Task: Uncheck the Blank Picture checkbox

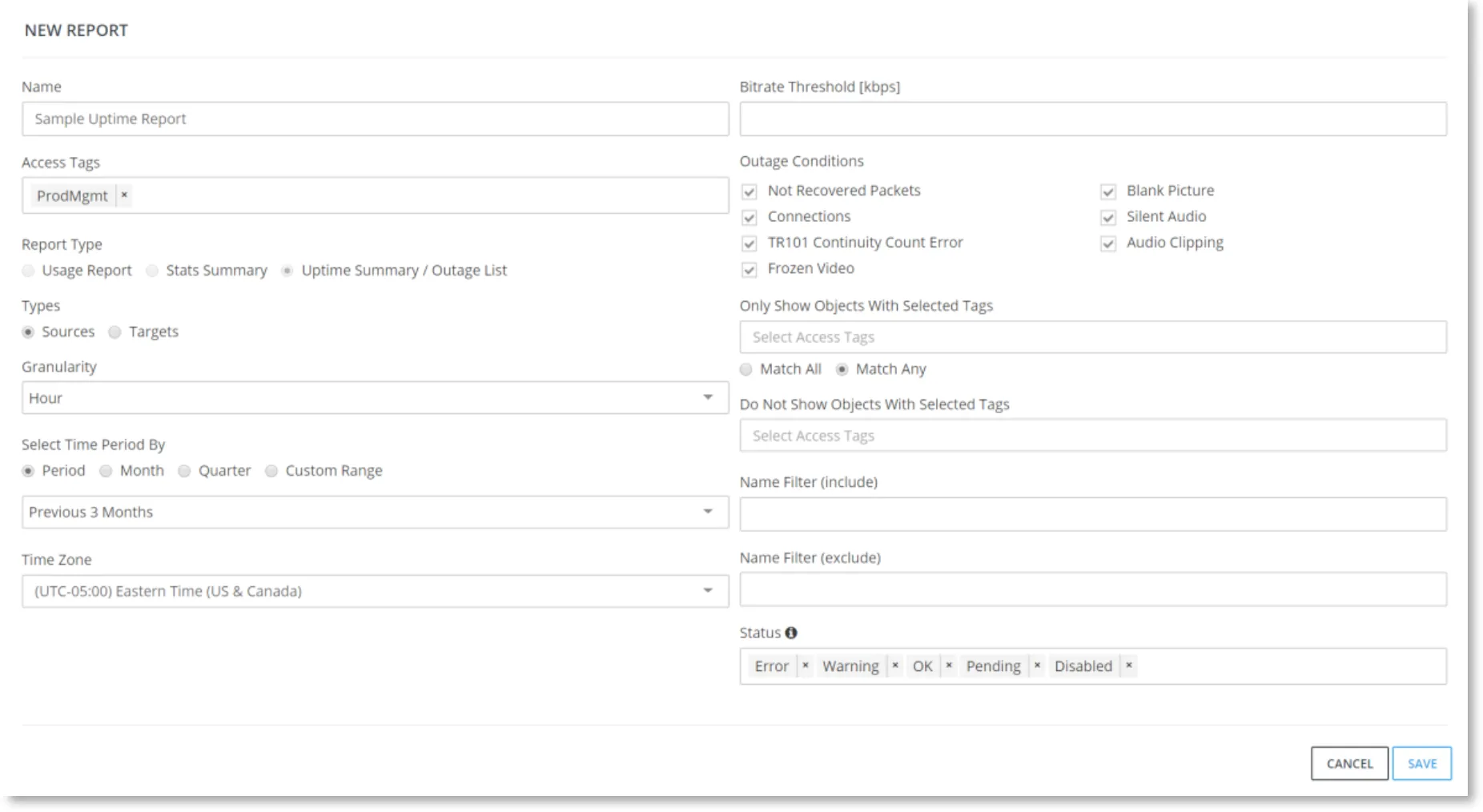Action: [1108, 191]
